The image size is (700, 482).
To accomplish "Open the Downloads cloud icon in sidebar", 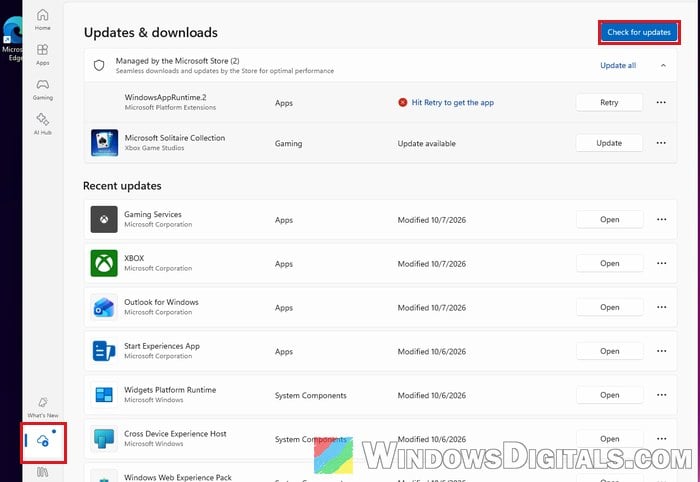I will click(x=43, y=441).
